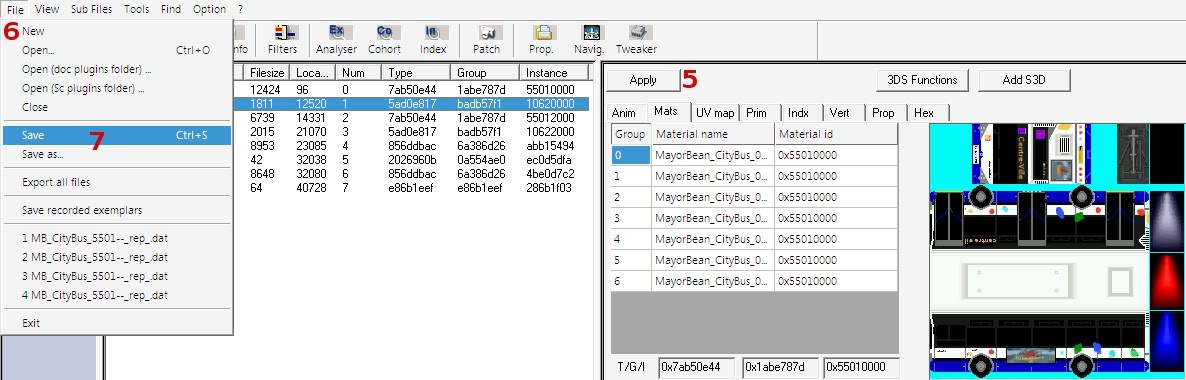Select Open (Sc plugins folder) ...

pyautogui.click(x=117, y=89)
